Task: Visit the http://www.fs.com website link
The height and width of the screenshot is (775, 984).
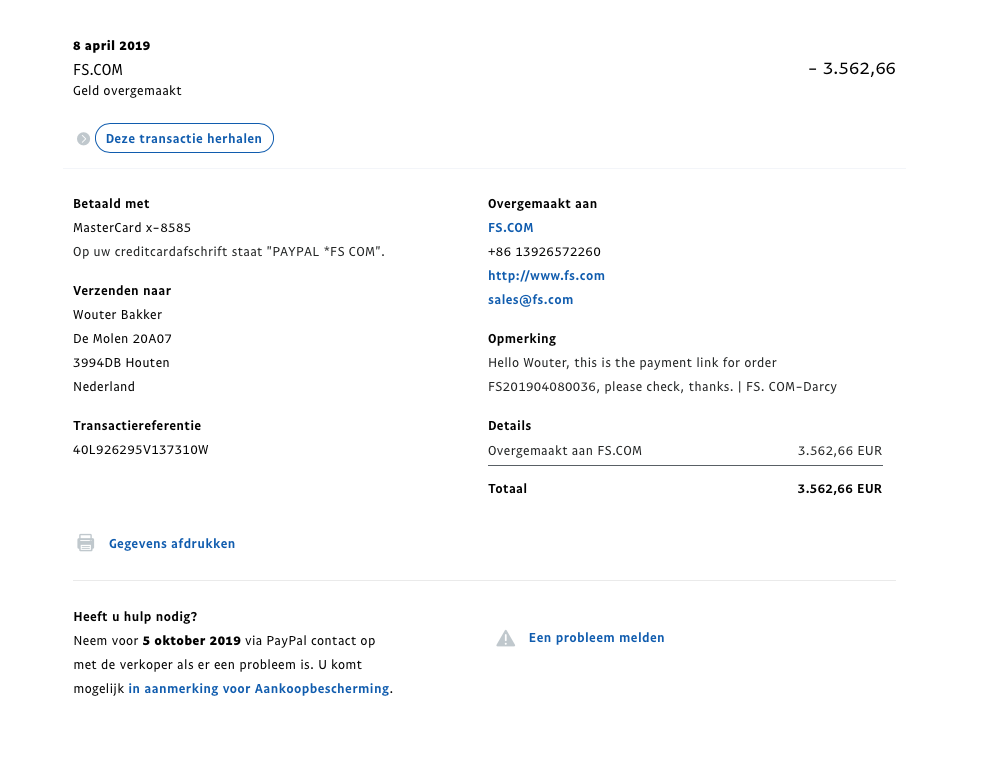Action: click(546, 276)
